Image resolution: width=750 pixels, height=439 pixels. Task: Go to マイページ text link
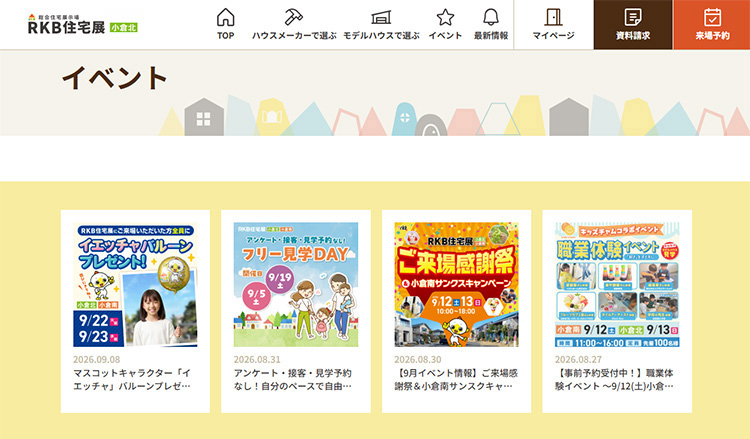click(x=553, y=35)
